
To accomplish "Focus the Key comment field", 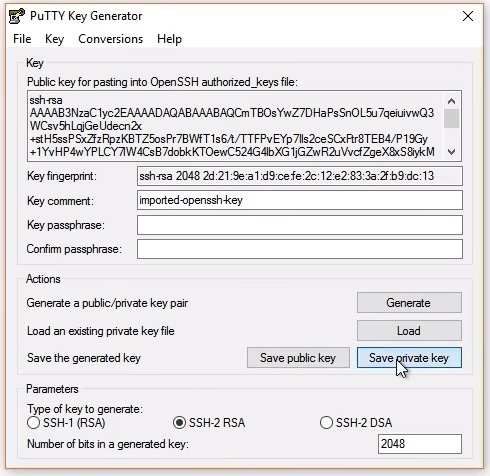I will click(x=300, y=200).
